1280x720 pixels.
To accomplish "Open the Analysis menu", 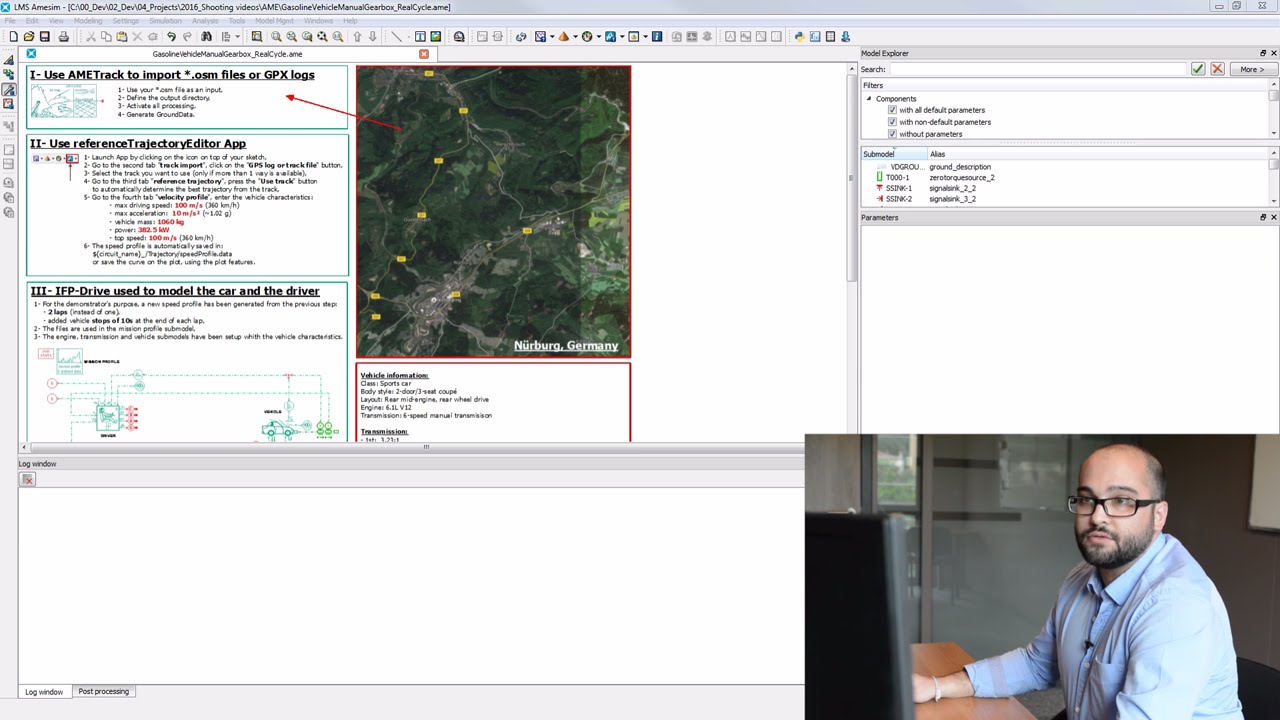I will (205, 20).
